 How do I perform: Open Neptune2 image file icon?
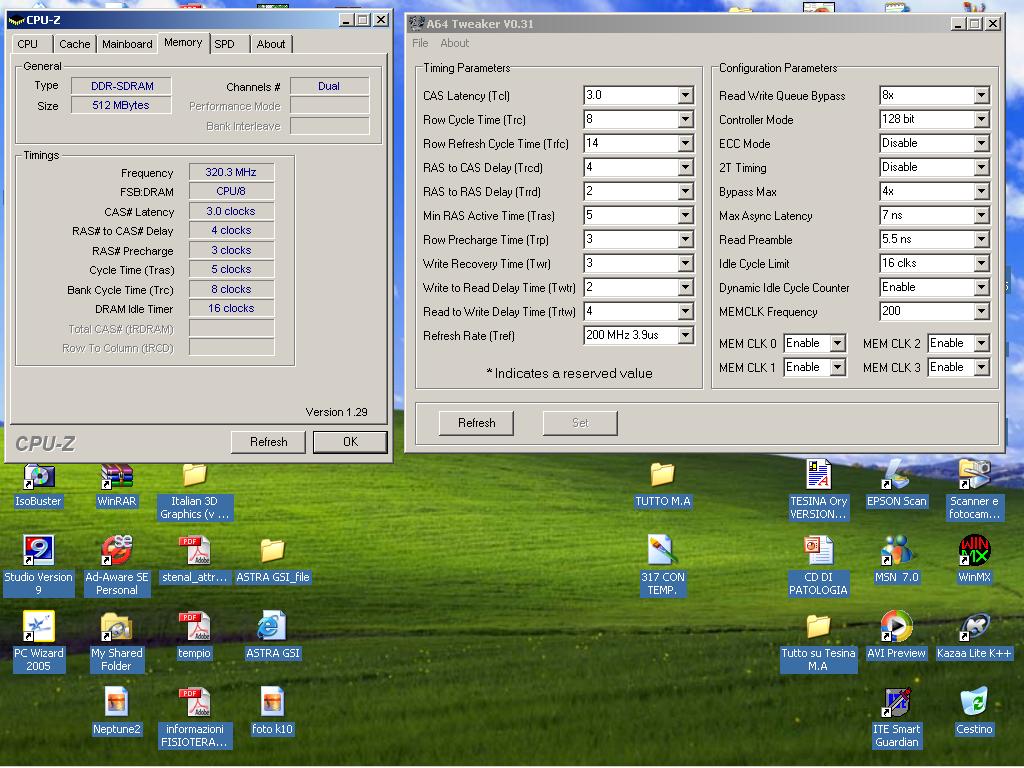pos(117,711)
